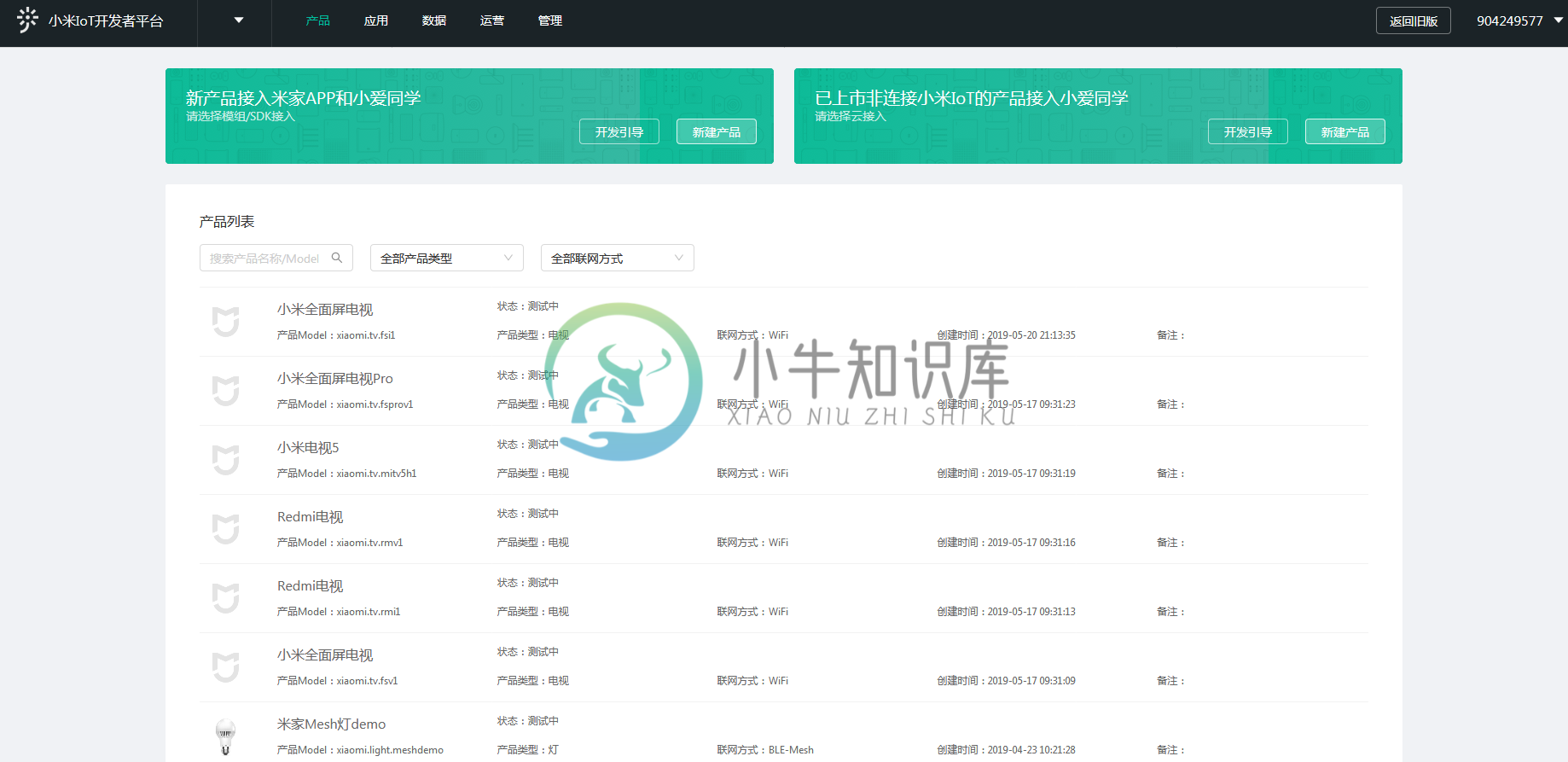Open Redmi电视 with model xiaomi.tv.rmv1
The image size is (1568, 762).
click(311, 516)
